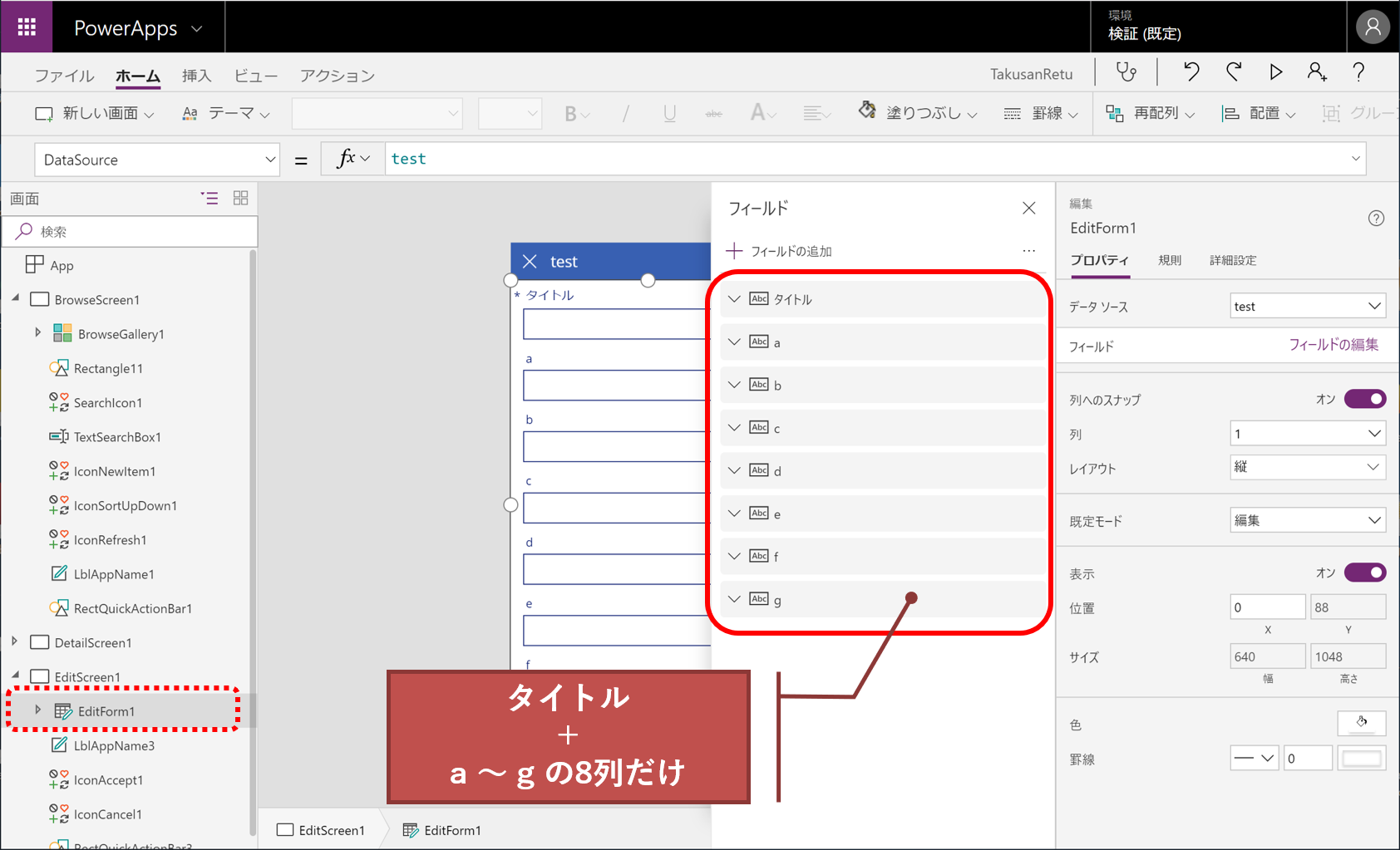Turn off the 列へのスナップ toggle

(1366, 399)
